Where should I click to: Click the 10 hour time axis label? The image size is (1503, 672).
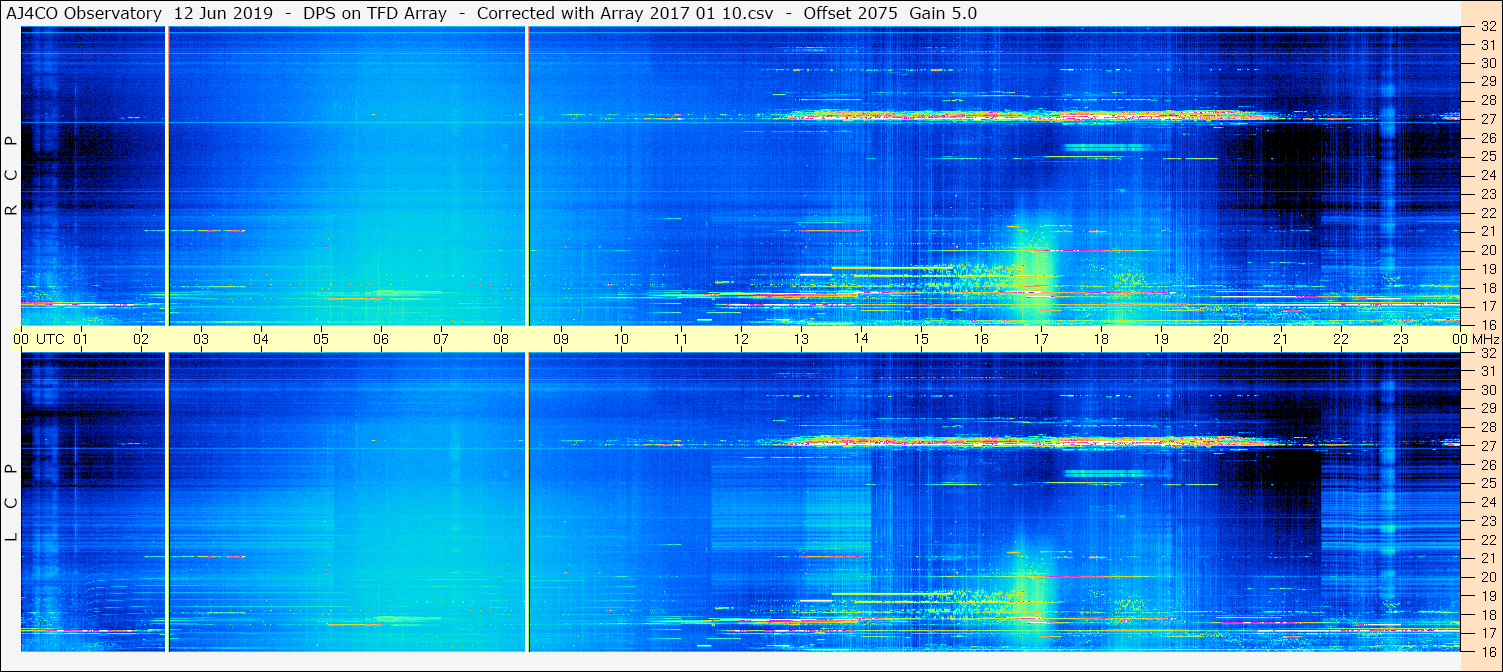click(x=621, y=339)
